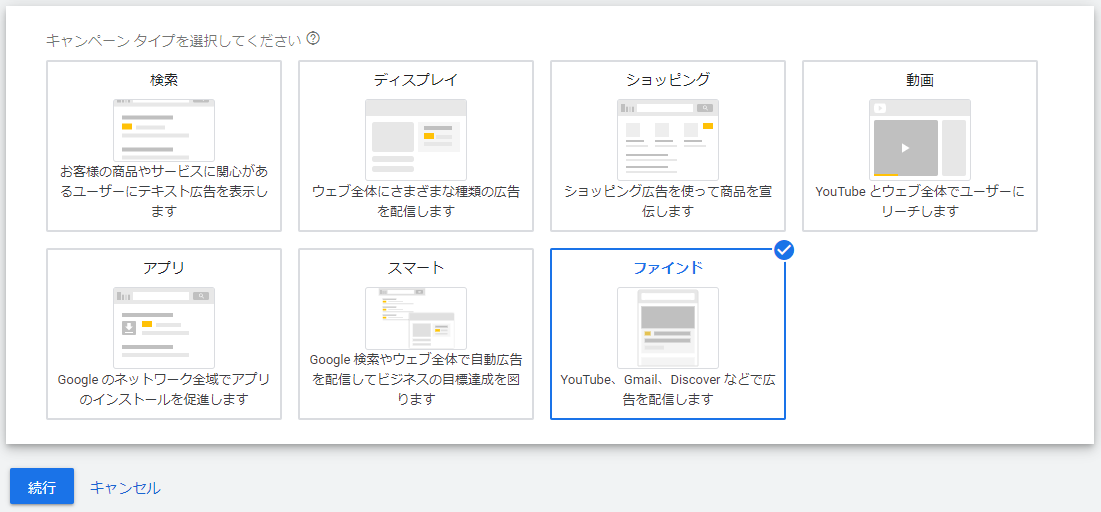Click the キャンセル link

[125, 487]
